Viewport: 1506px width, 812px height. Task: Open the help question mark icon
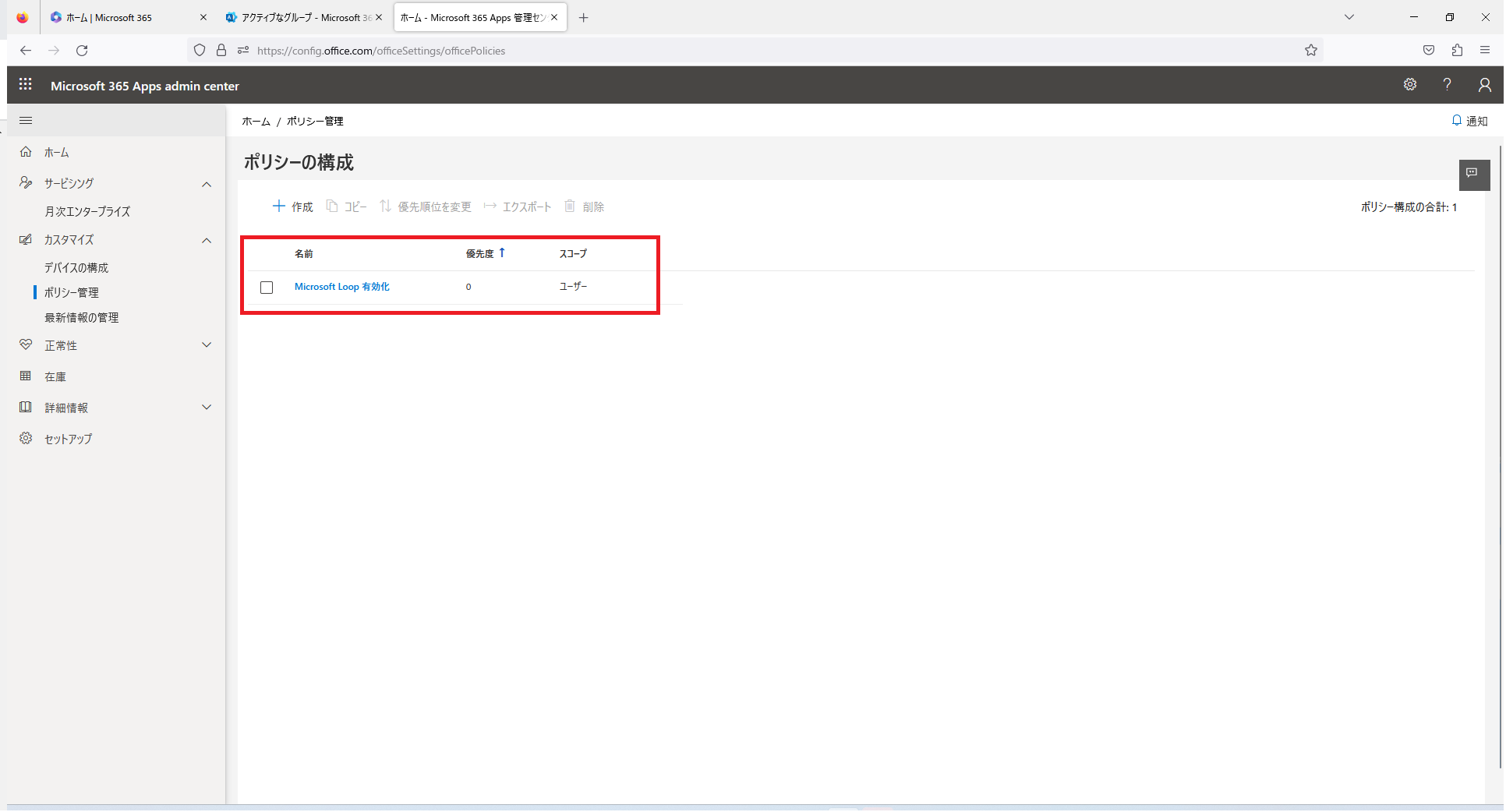pos(1447,84)
